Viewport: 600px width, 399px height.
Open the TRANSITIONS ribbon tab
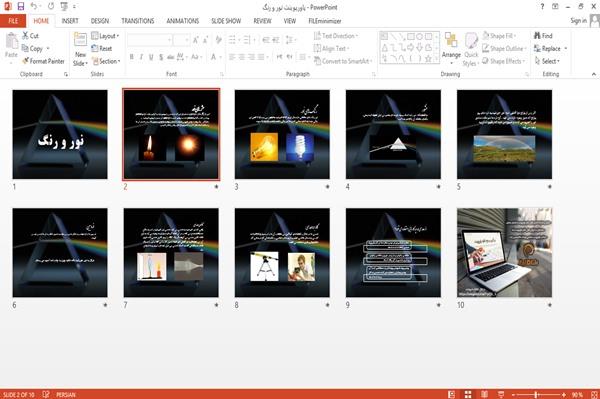[138, 21]
